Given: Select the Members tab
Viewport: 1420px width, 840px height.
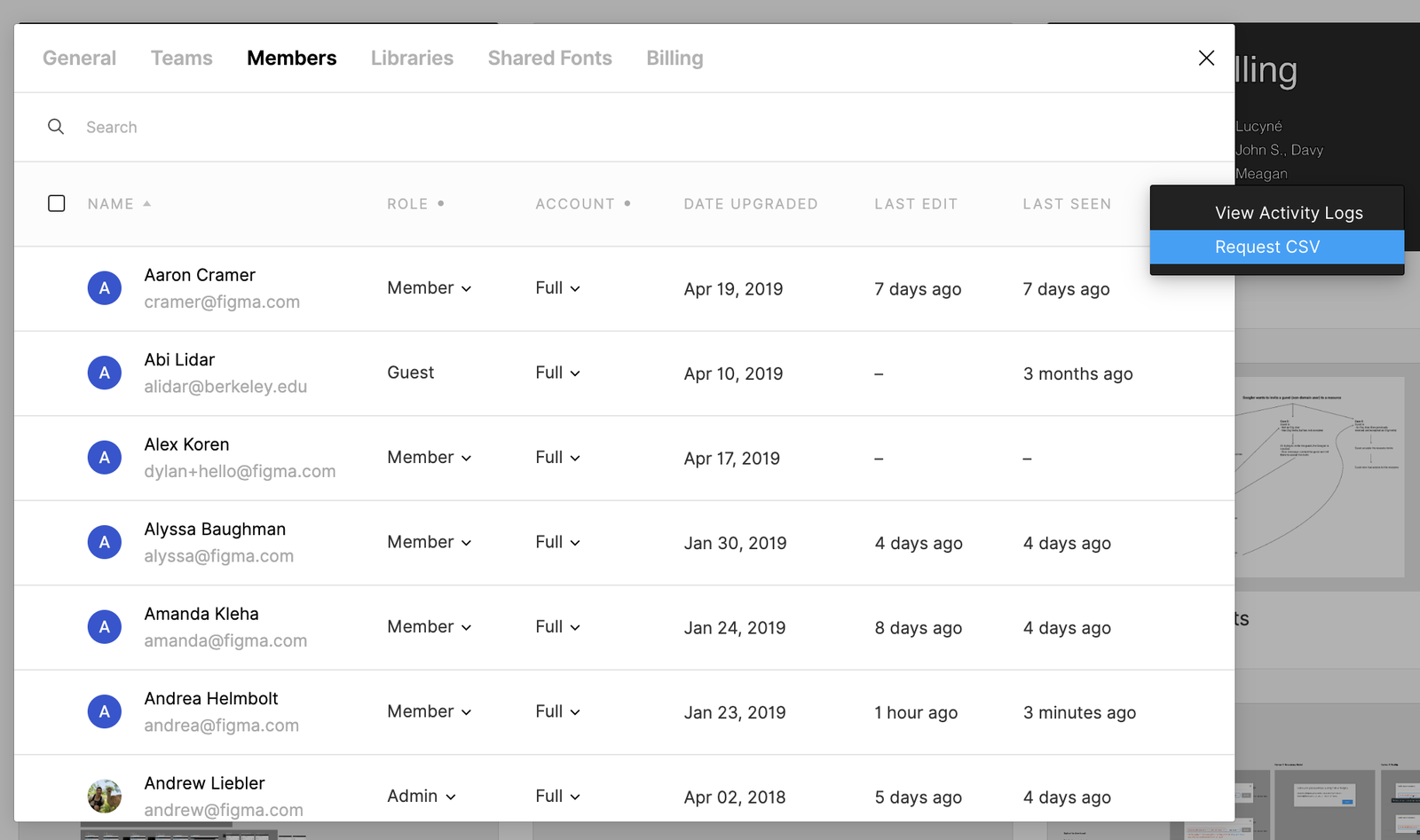Looking at the screenshot, I should coord(292,58).
